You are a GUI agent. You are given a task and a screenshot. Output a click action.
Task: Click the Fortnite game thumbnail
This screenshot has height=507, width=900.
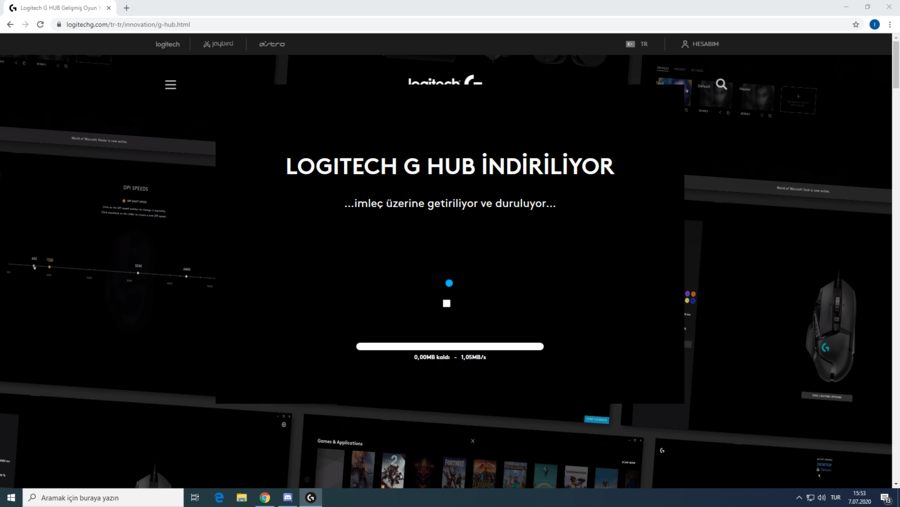(454, 471)
